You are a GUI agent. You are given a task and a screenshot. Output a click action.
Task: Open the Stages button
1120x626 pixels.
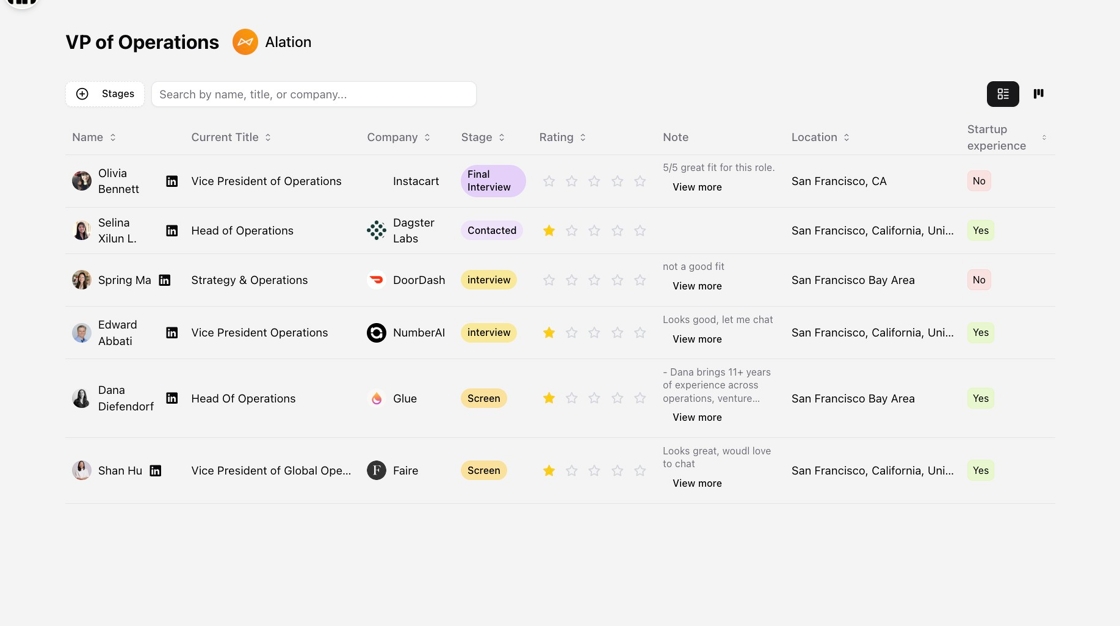point(105,94)
